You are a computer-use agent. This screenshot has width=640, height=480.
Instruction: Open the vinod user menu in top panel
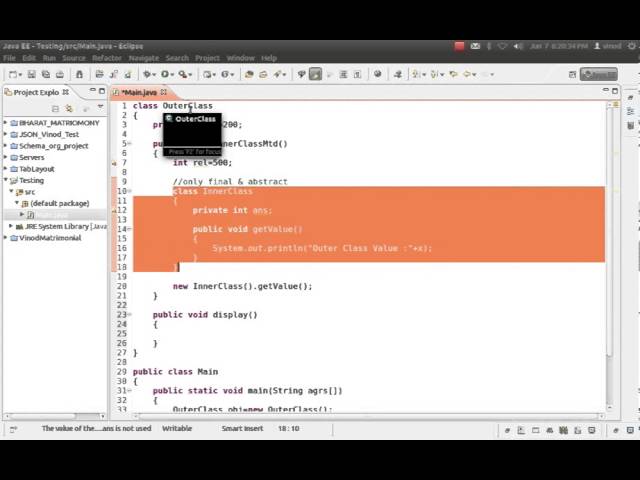coord(607,46)
